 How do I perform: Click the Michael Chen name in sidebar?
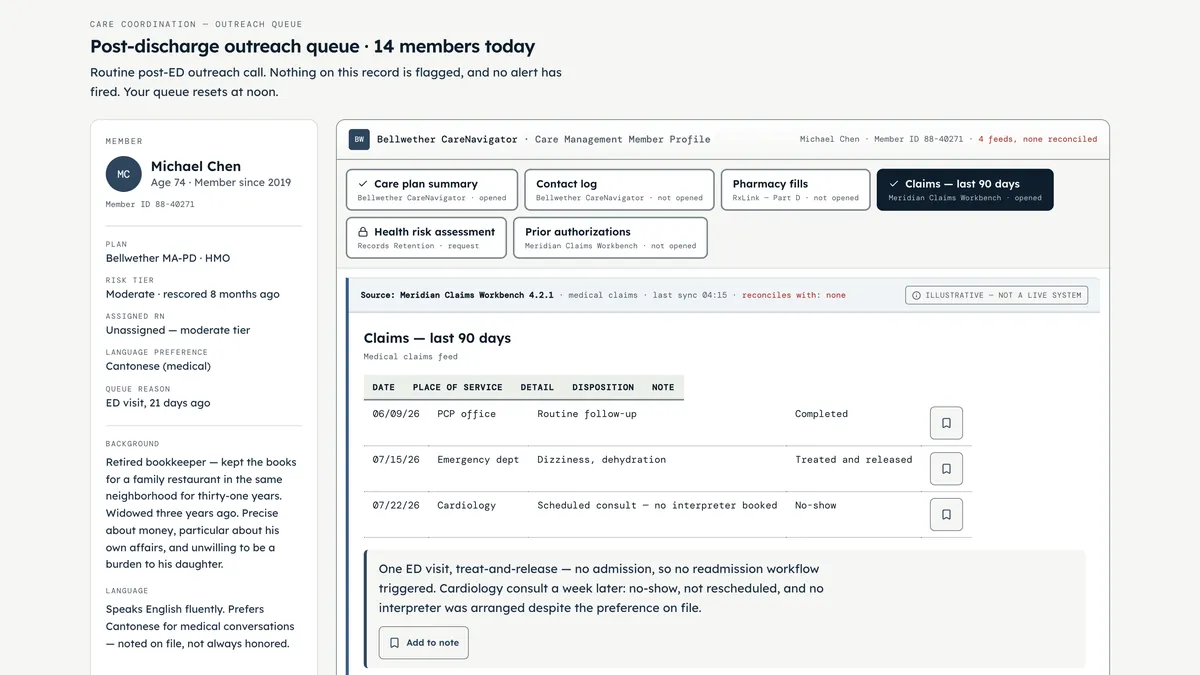pyautogui.click(x=196, y=166)
